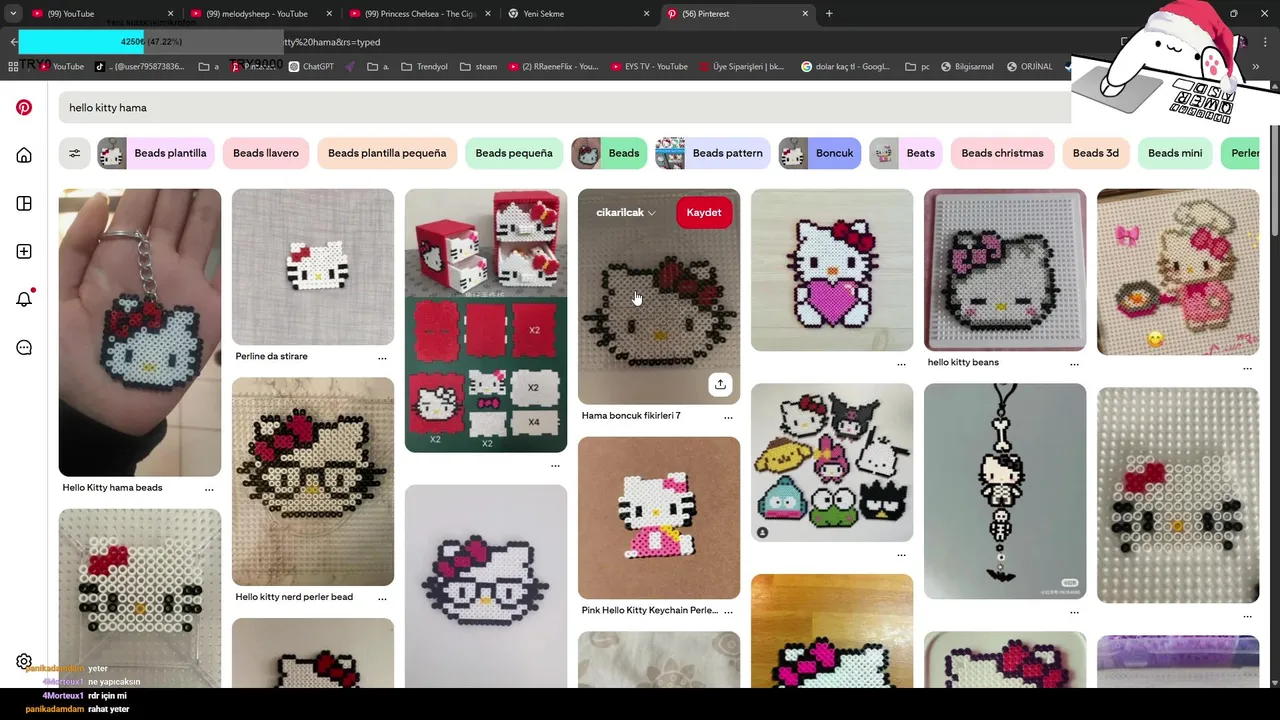This screenshot has height=720, width=1280.
Task: Open the search filters icon
Action: click(x=74, y=153)
